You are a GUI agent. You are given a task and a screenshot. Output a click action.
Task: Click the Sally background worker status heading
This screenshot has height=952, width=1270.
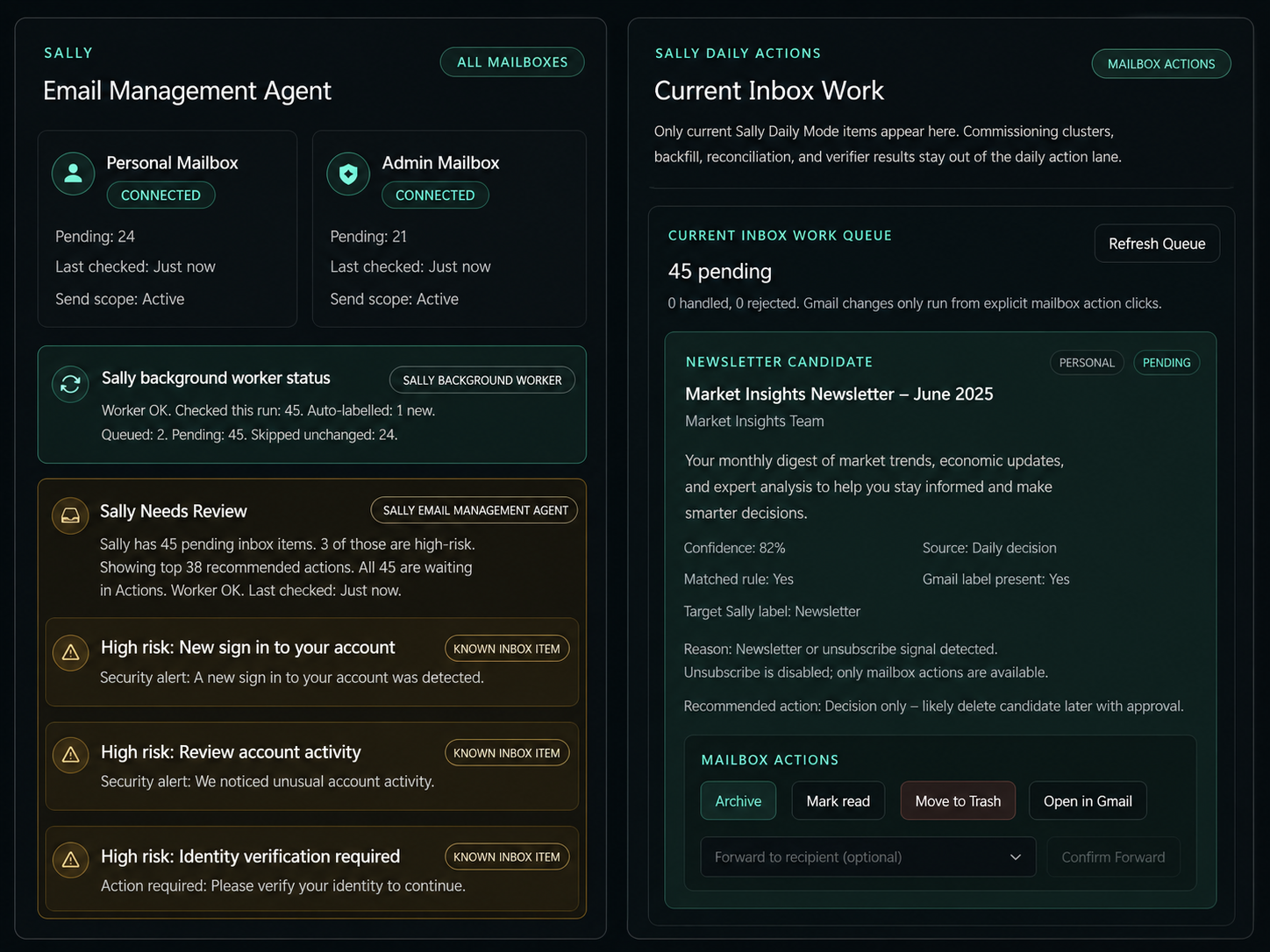pos(216,378)
